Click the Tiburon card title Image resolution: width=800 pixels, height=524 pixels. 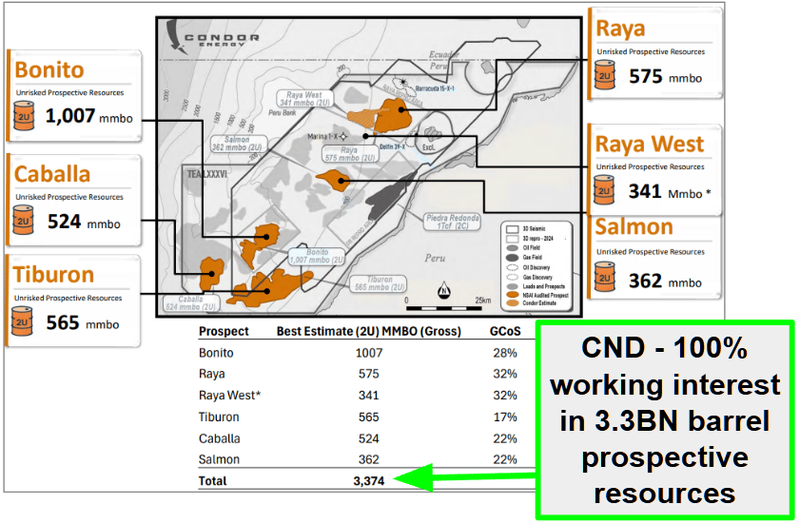click(x=54, y=275)
